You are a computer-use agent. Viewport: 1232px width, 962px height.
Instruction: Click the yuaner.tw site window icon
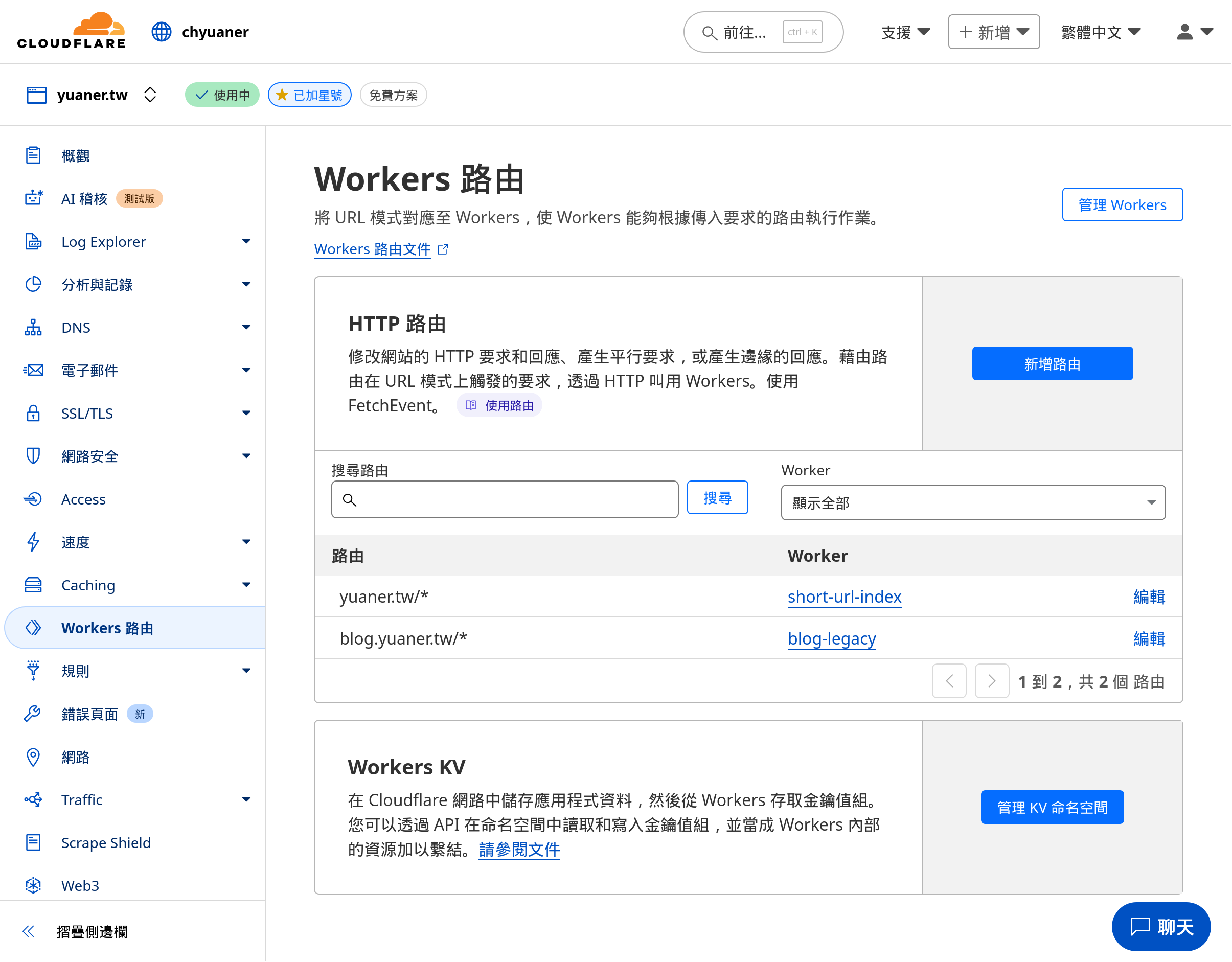pyautogui.click(x=37, y=95)
